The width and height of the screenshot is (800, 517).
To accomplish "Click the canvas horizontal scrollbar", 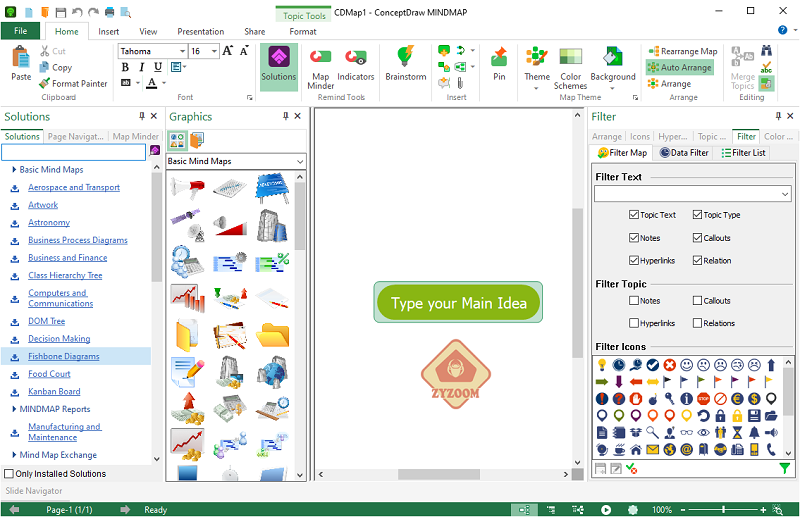I will coord(439,474).
